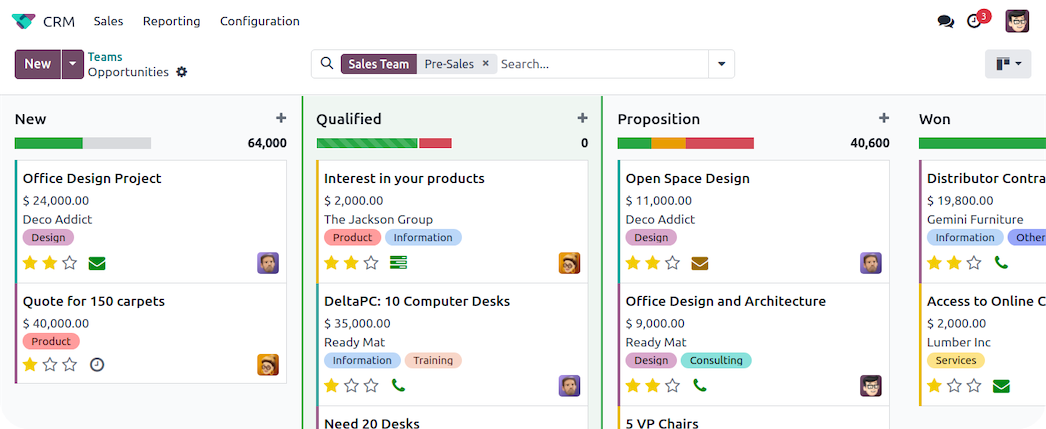Remove the Pre-Sales filter facet

pos(486,63)
